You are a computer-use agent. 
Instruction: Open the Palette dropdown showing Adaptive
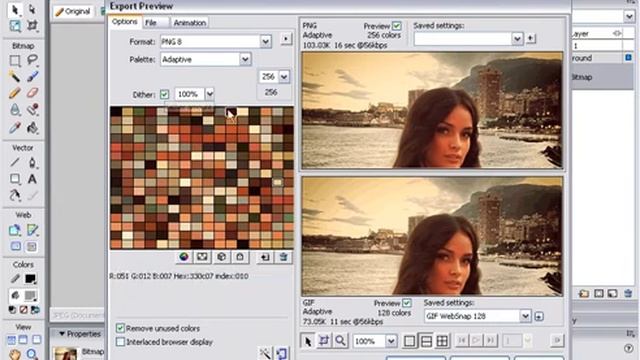(x=245, y=60)
